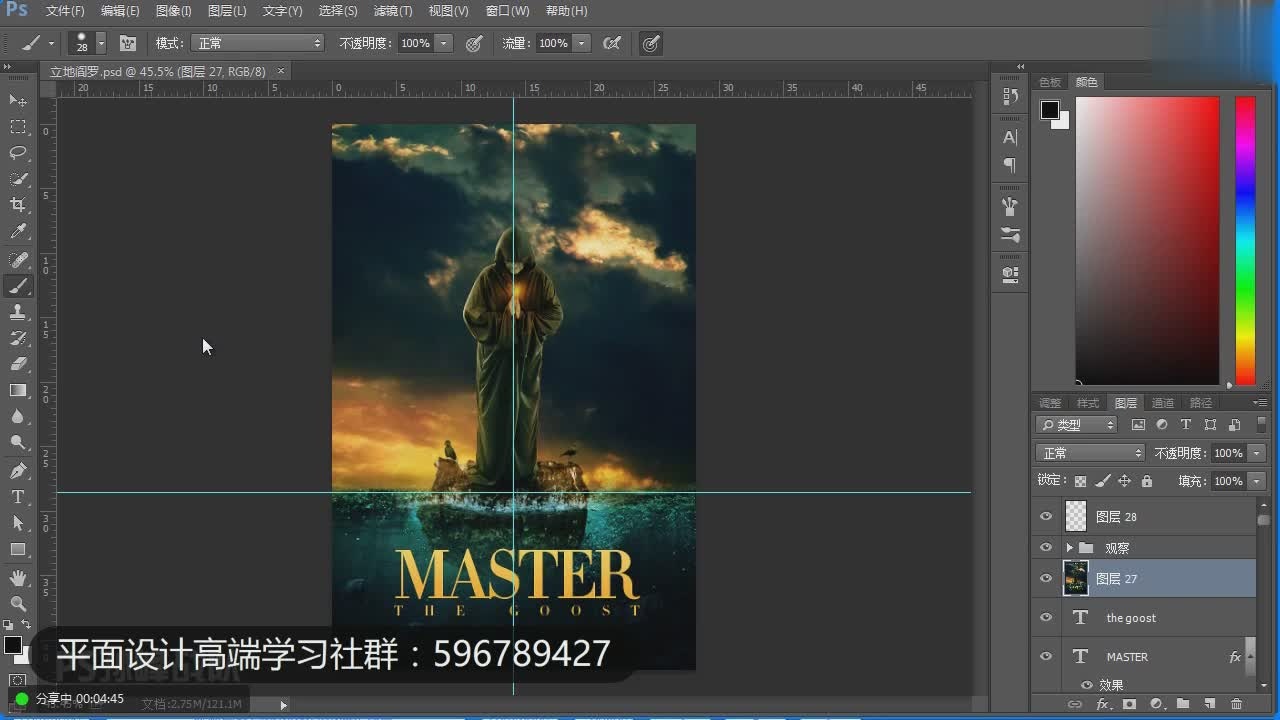Screen dimensions: 1280x720
Task: Select the Crop tool
Action: 18,205
